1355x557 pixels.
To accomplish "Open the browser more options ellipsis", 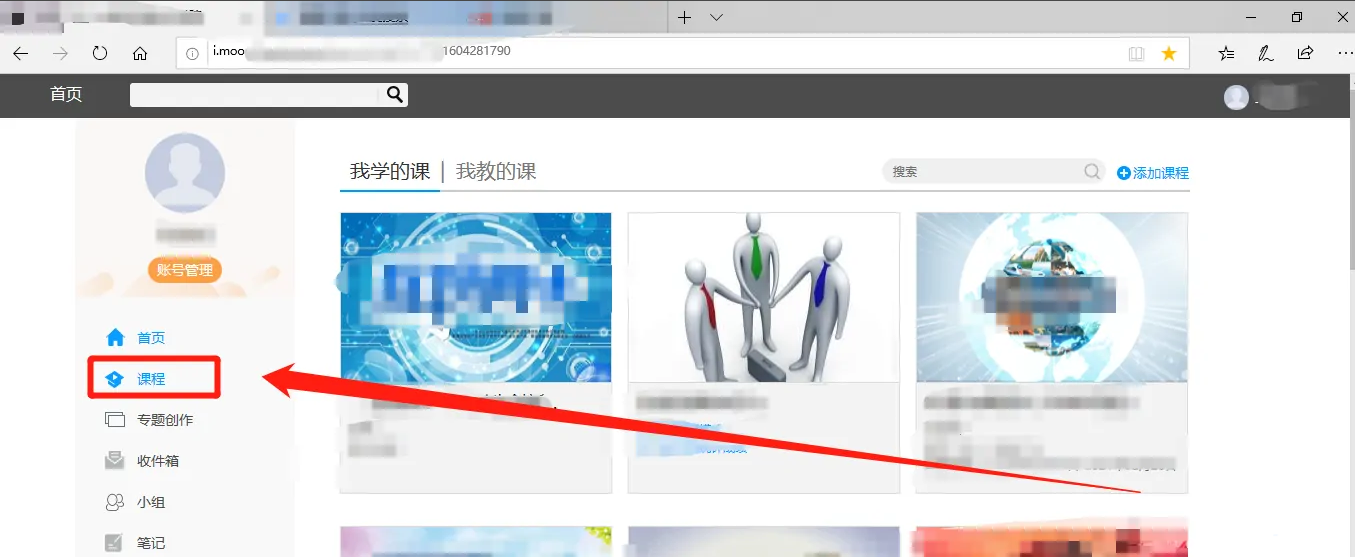I will pyautogui.click(x=1344, y=54).
